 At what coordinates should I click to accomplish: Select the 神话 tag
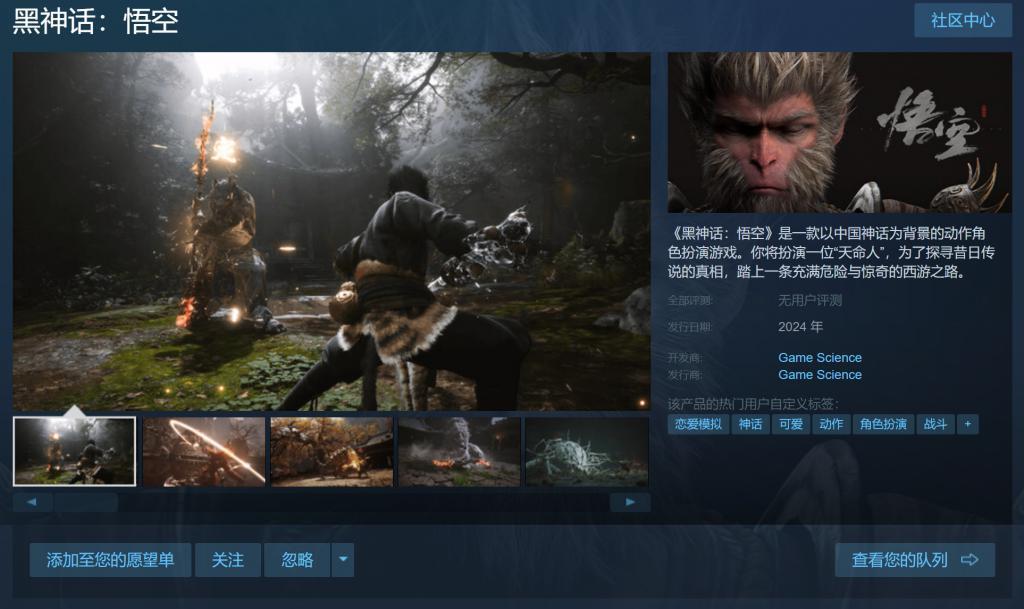pyautogui.click(x=750, y=424)
